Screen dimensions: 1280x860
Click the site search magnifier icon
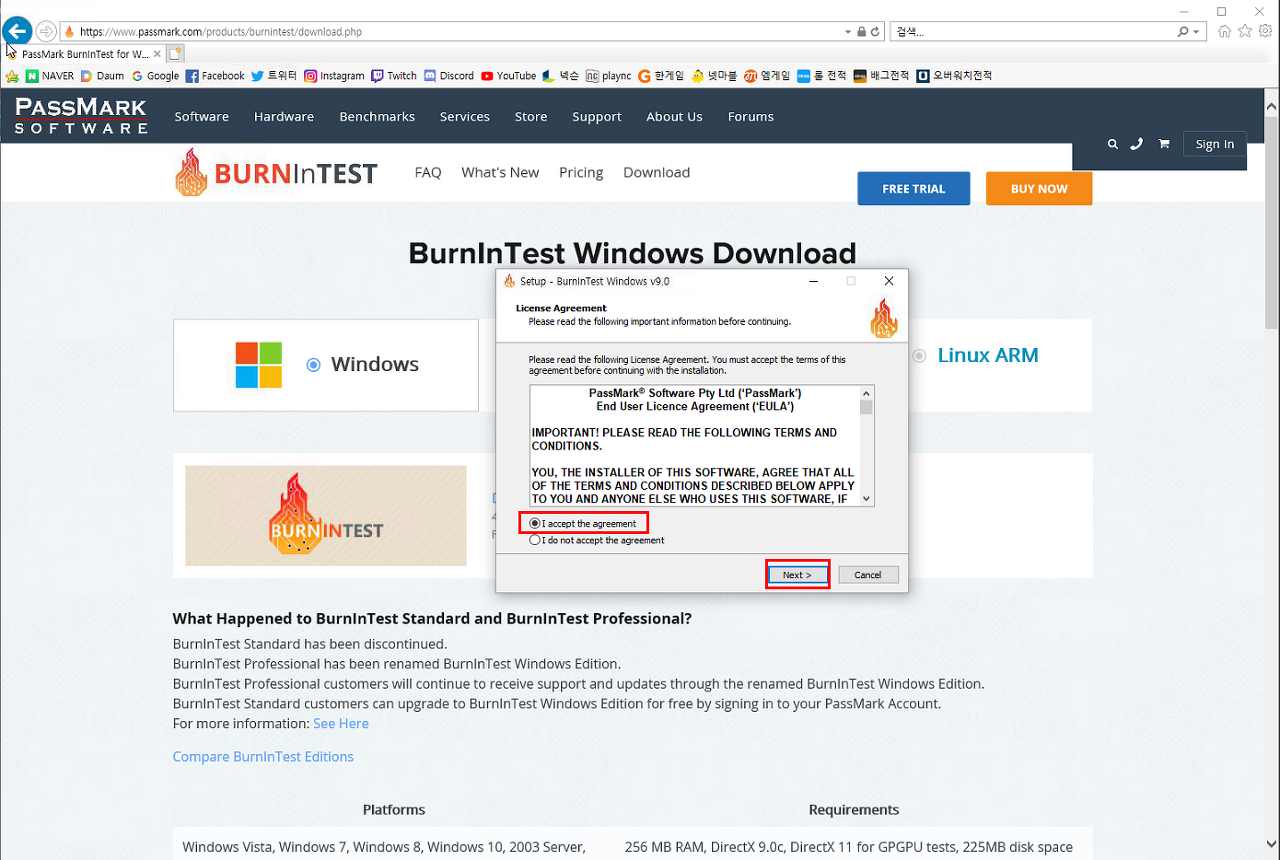pos(1113,144)
